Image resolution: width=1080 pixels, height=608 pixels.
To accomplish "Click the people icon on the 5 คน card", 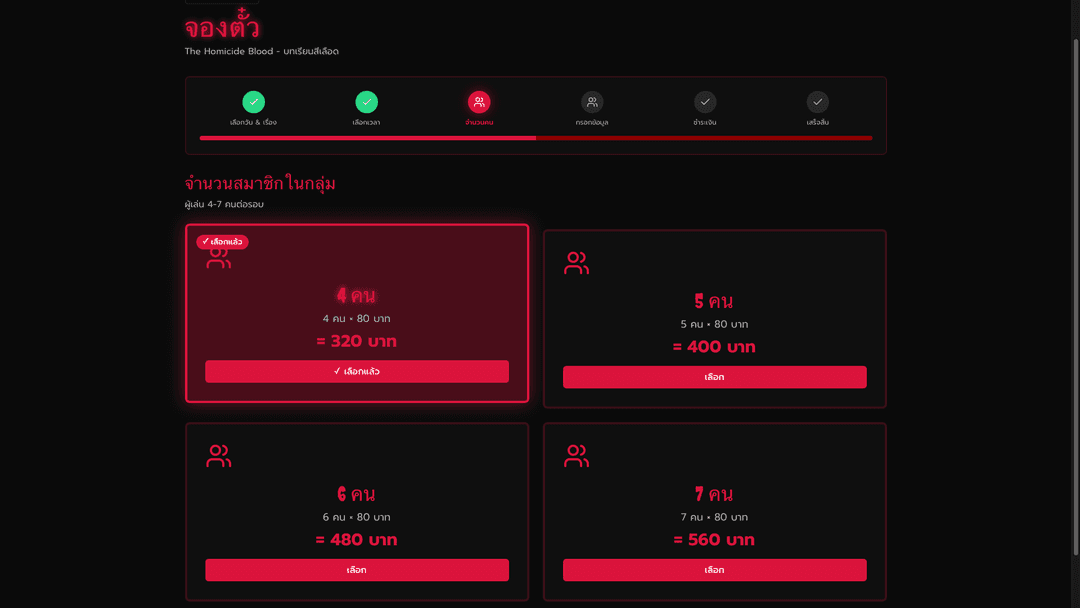I will pos(577,264).
